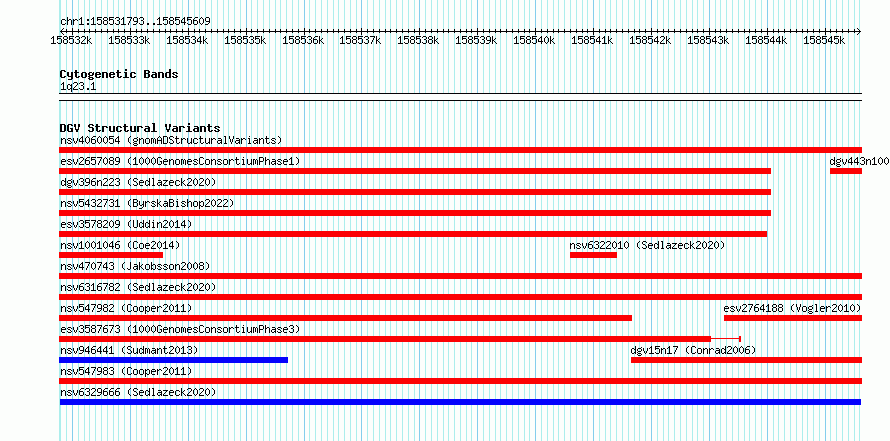Click the chr1:158531793..158545609 region label
Viewport: 890px width, 441px height.
[135, 21]
